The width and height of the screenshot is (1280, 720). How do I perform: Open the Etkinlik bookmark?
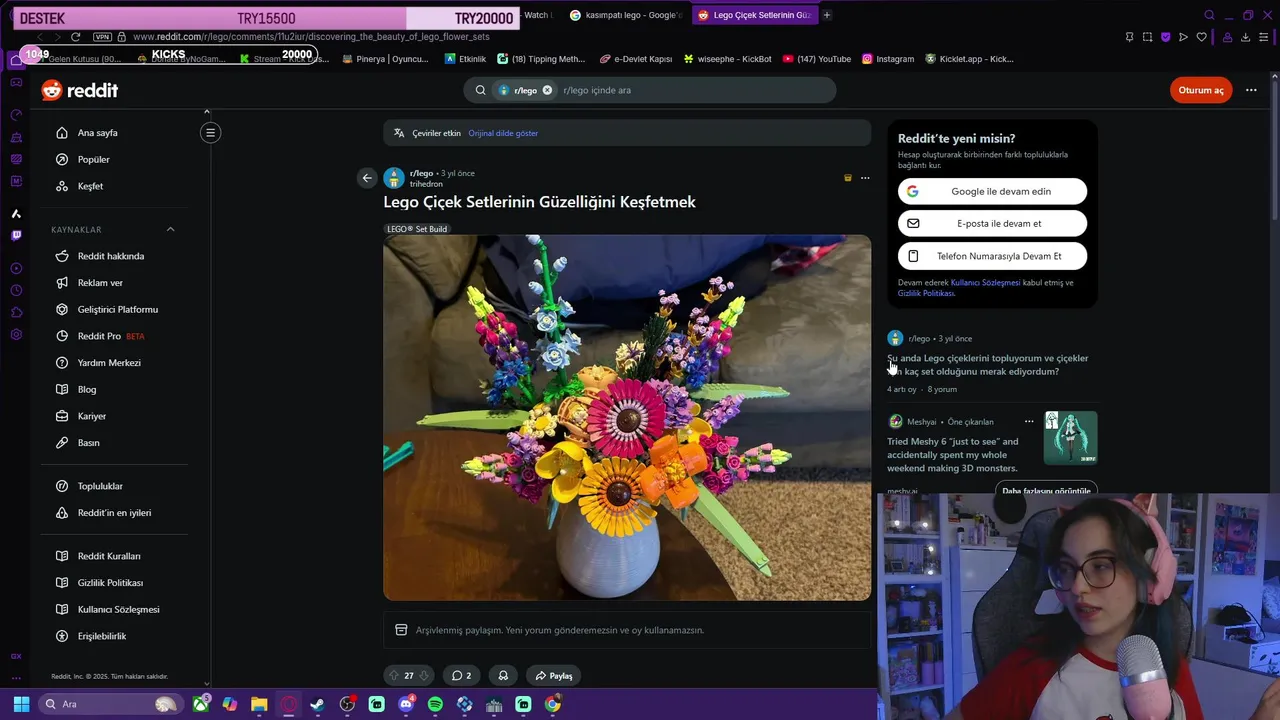465,59
